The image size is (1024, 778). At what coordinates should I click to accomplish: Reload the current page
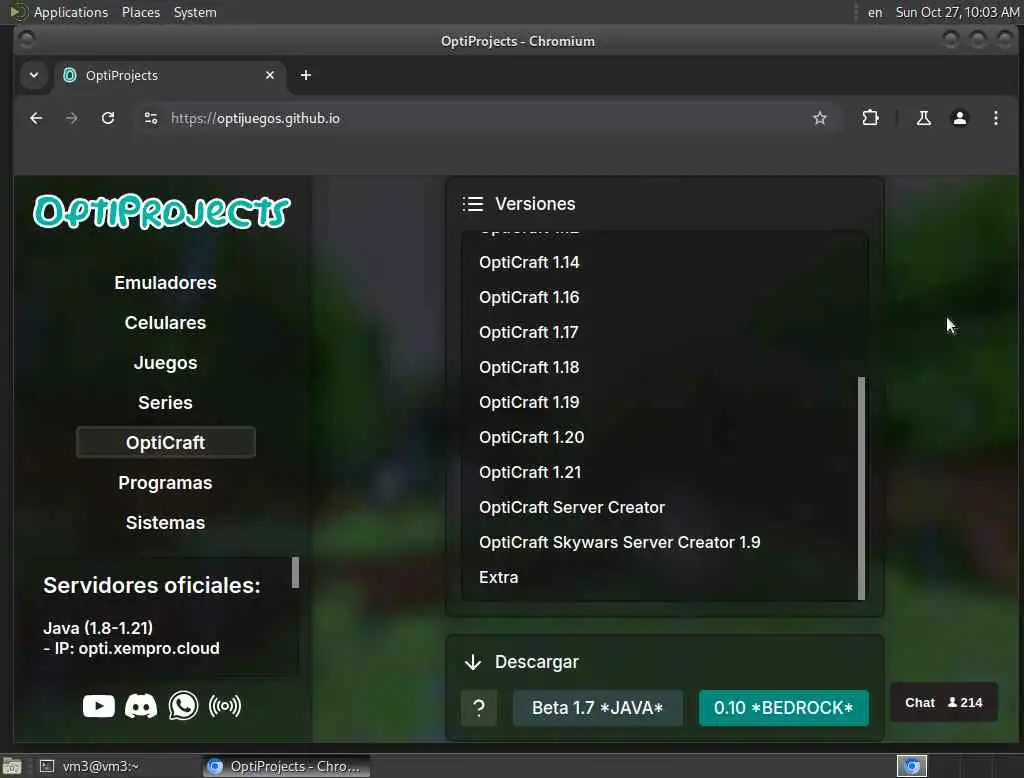tap(108, 118)
